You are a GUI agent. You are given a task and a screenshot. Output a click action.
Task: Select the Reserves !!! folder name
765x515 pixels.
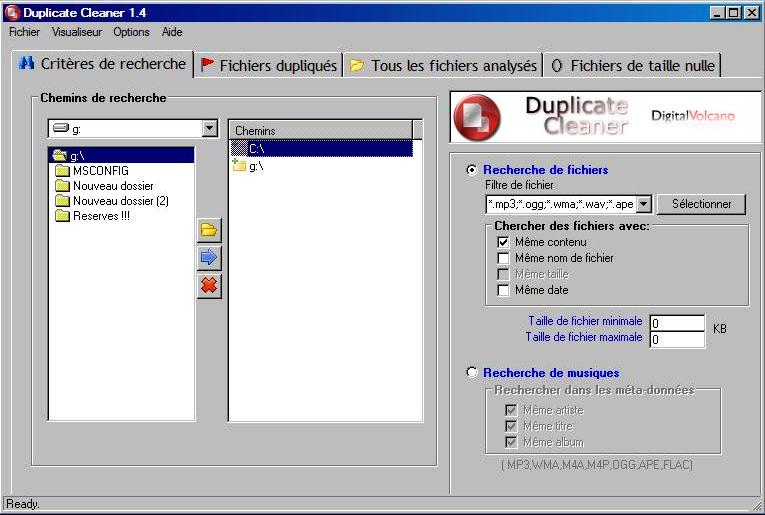pos(101,216)
